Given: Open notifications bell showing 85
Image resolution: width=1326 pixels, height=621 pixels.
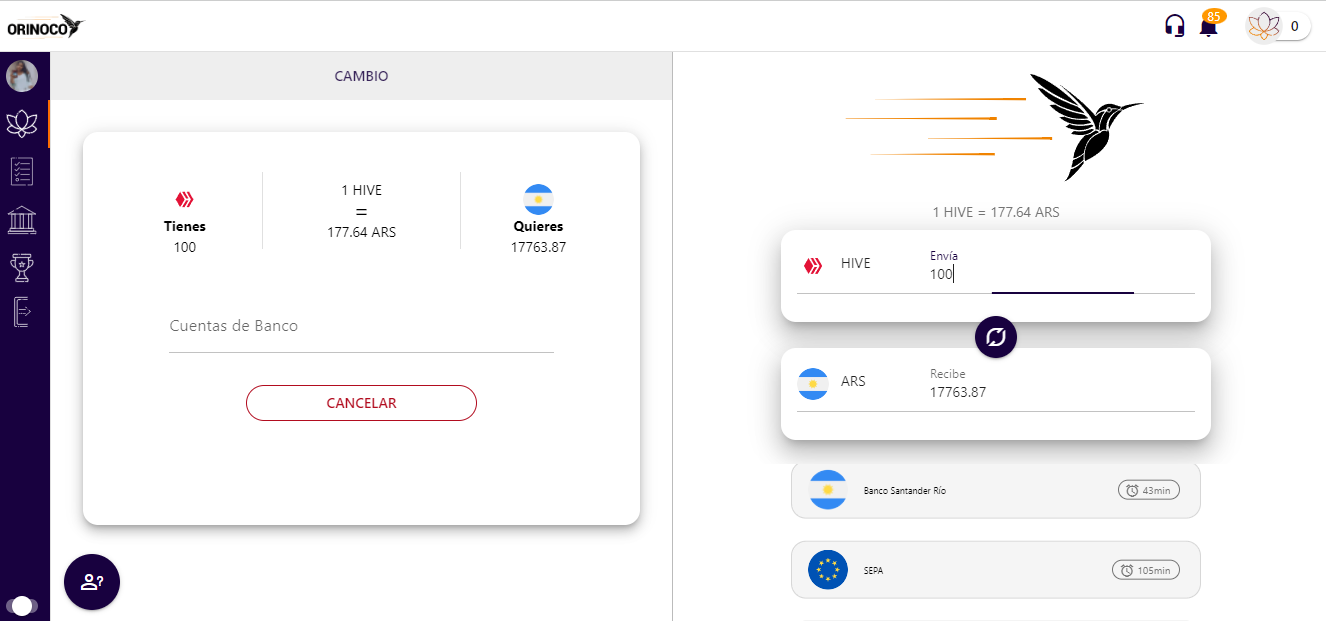Looking at the screenshot, I should click(x=1209, y=25).
